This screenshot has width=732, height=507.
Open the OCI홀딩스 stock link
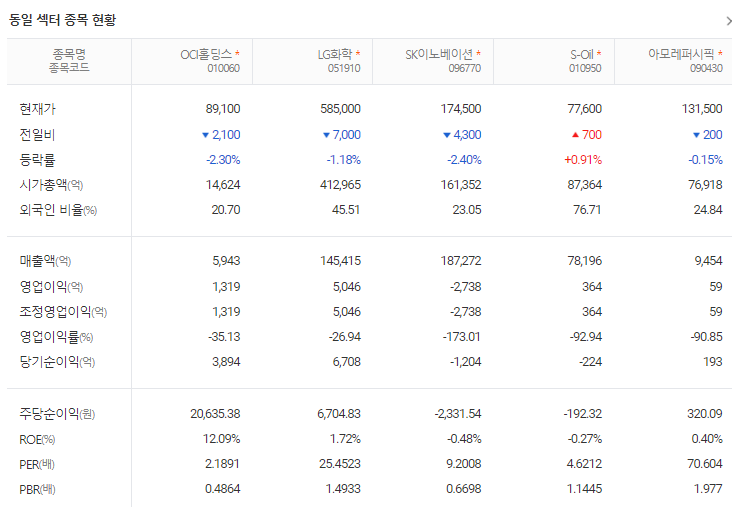[x=206, y=55]
